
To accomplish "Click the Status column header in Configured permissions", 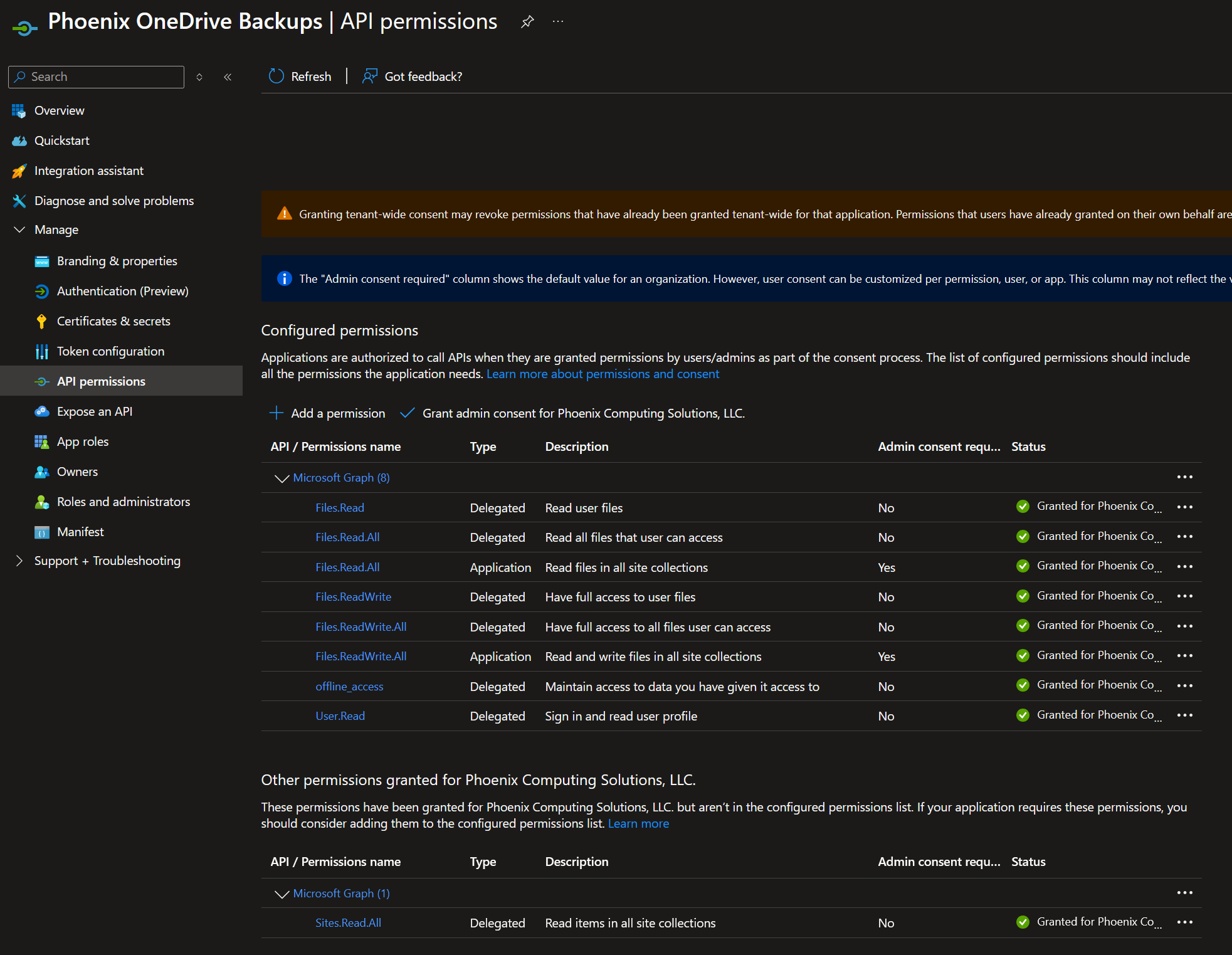I will click(1028, 446).
